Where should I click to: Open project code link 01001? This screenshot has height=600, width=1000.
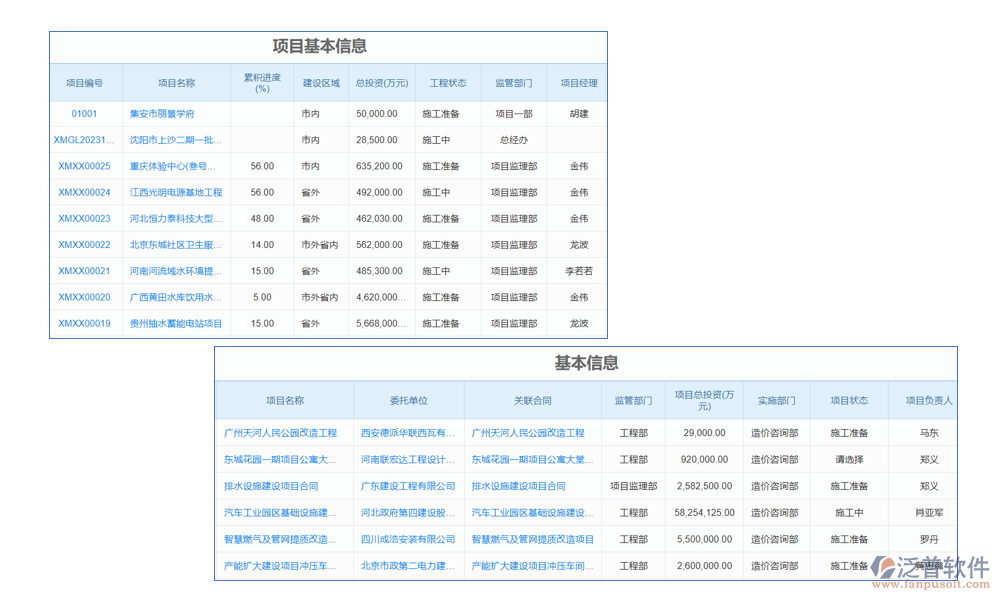pyautogui.click(x=85, y=114)
